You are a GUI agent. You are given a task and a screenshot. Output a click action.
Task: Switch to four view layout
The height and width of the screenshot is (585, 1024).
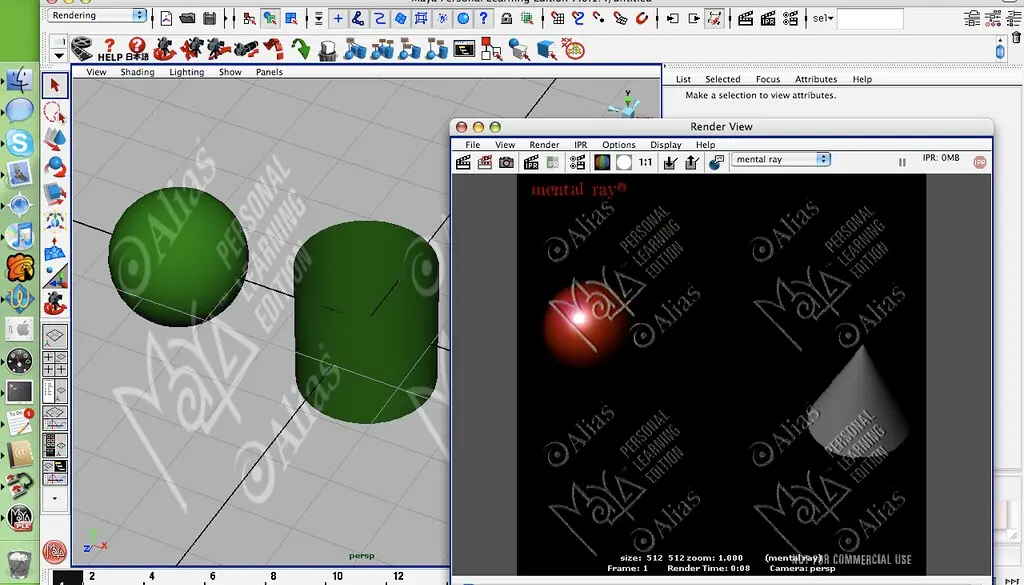tap(55, 364)
